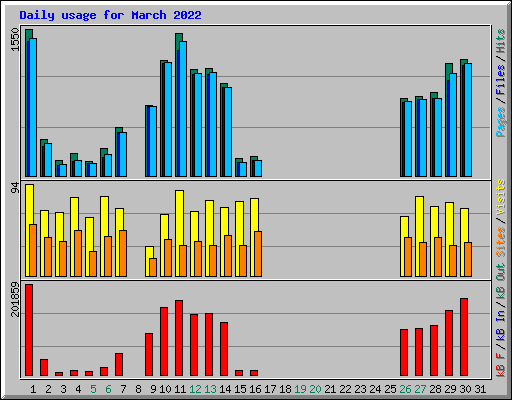Click the Sites legend label
This screenshot has height=400, width=512.
(501, 242)
